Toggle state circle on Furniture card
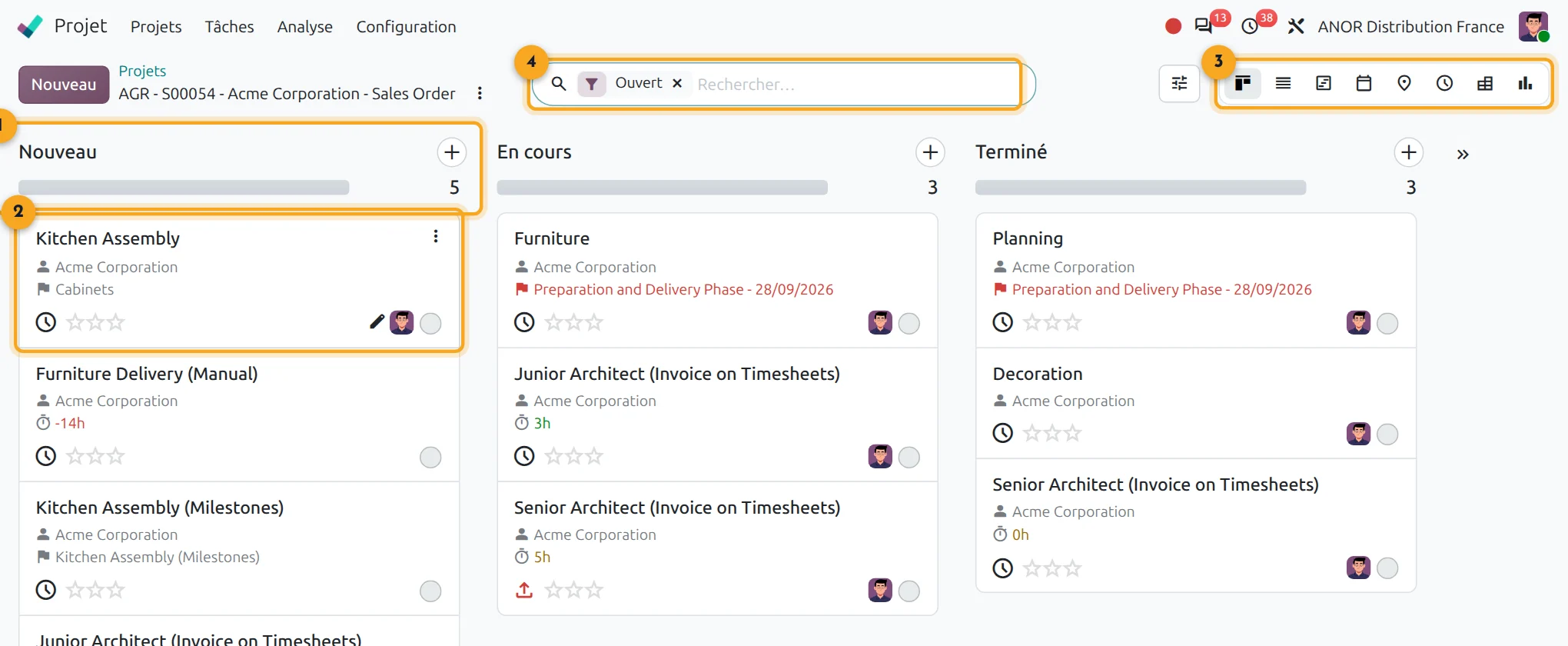 coord(909,323)
